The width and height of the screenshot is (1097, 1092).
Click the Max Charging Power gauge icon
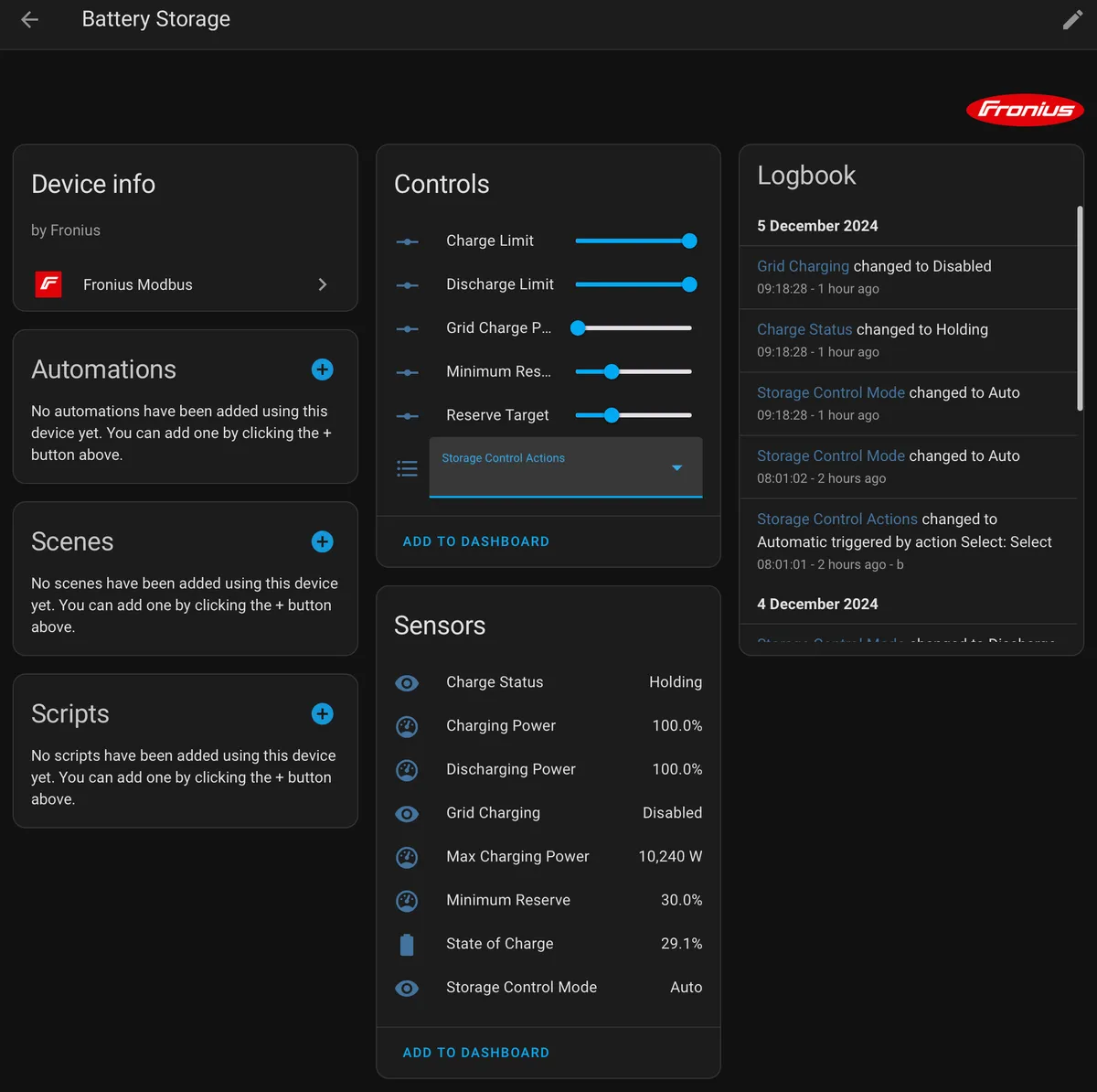tap(407, 857)
